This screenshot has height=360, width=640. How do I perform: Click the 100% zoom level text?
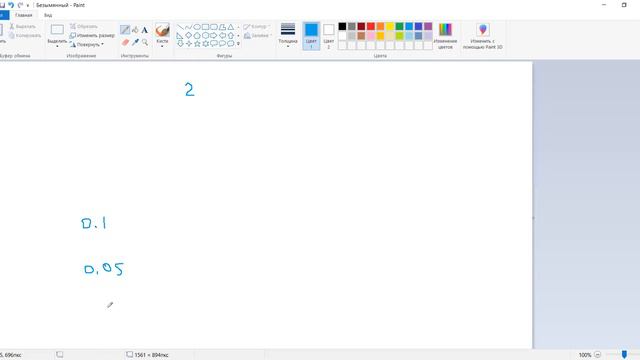pos(585,355)
